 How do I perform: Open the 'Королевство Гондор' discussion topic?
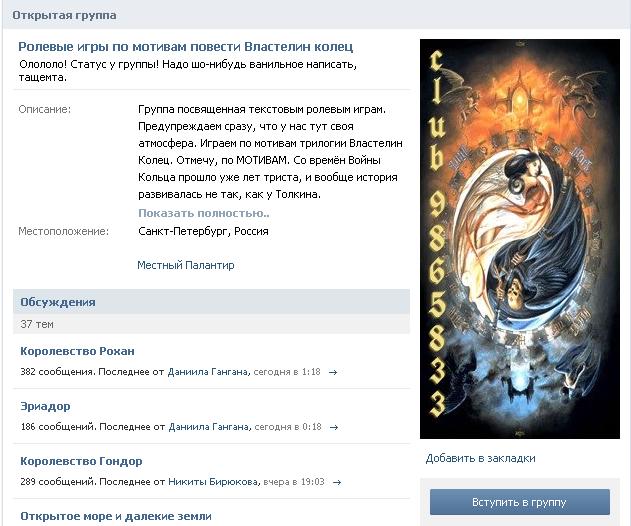pyautogui.click(x=81, y=461)
